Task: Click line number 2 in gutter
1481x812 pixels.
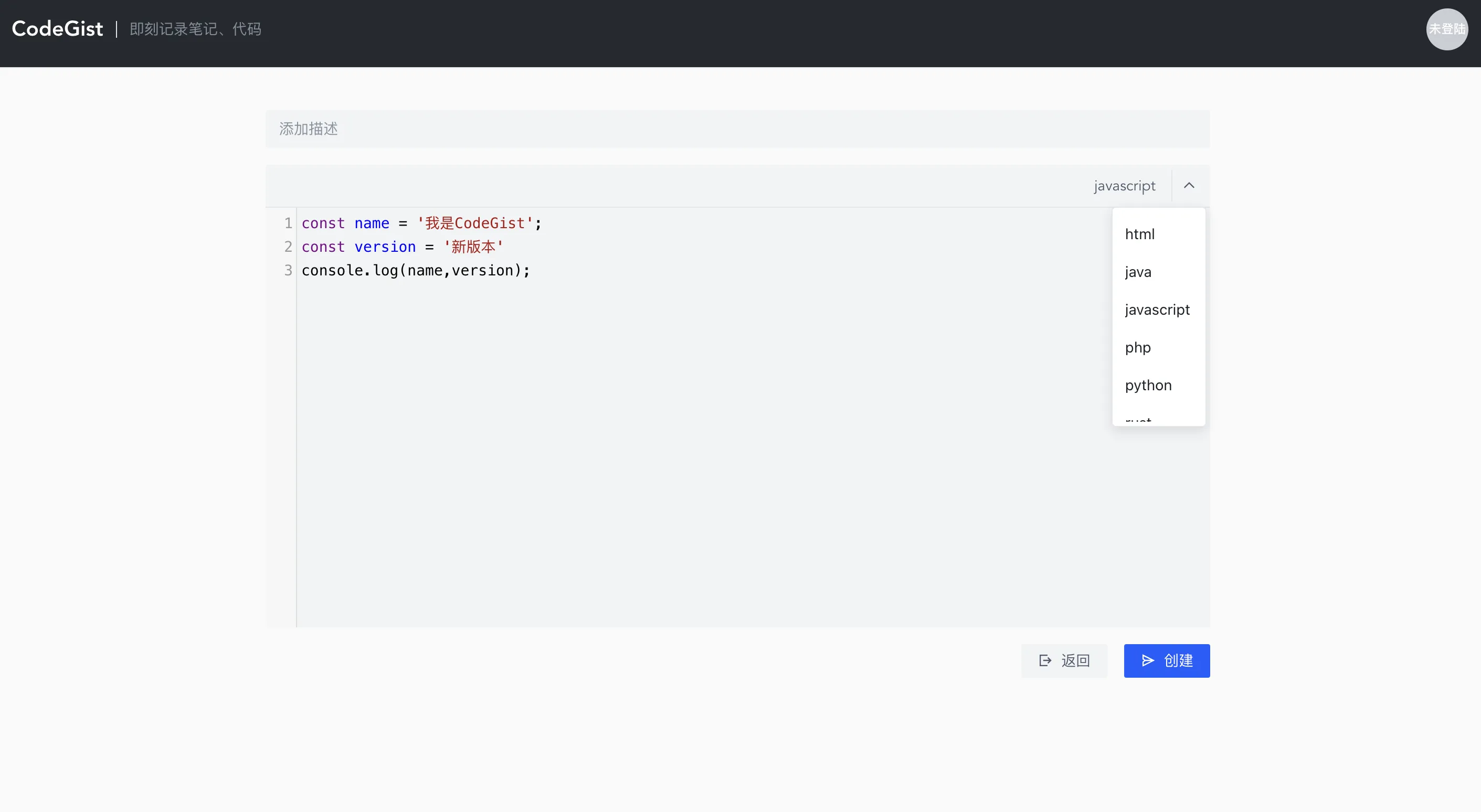Action: 288,247
